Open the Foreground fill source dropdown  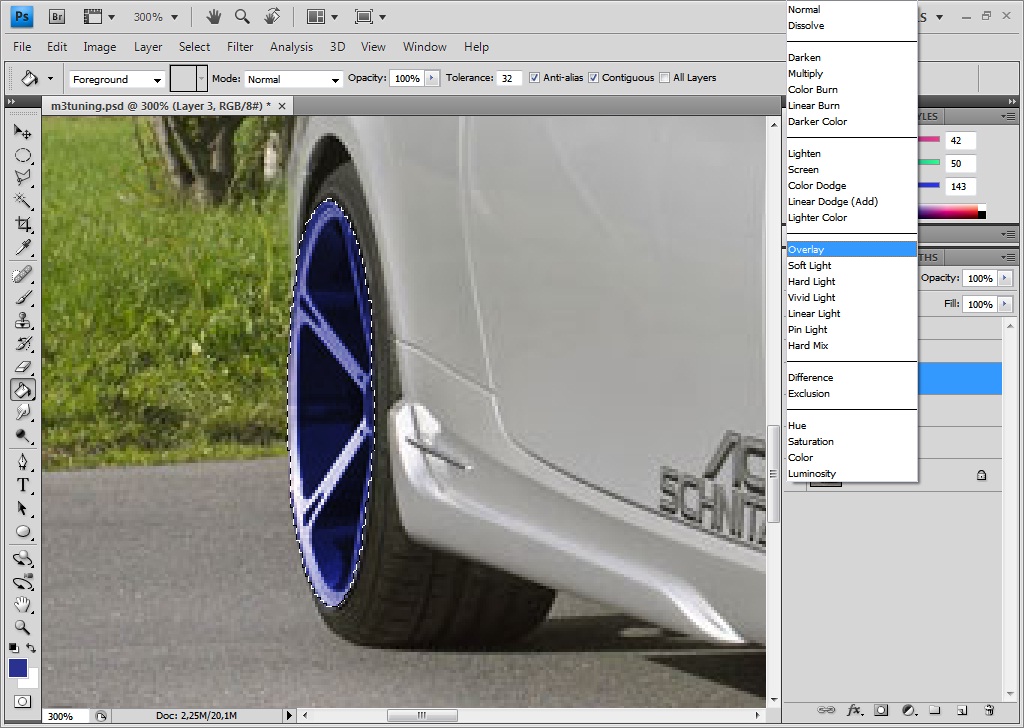click(x=117, y=79)
